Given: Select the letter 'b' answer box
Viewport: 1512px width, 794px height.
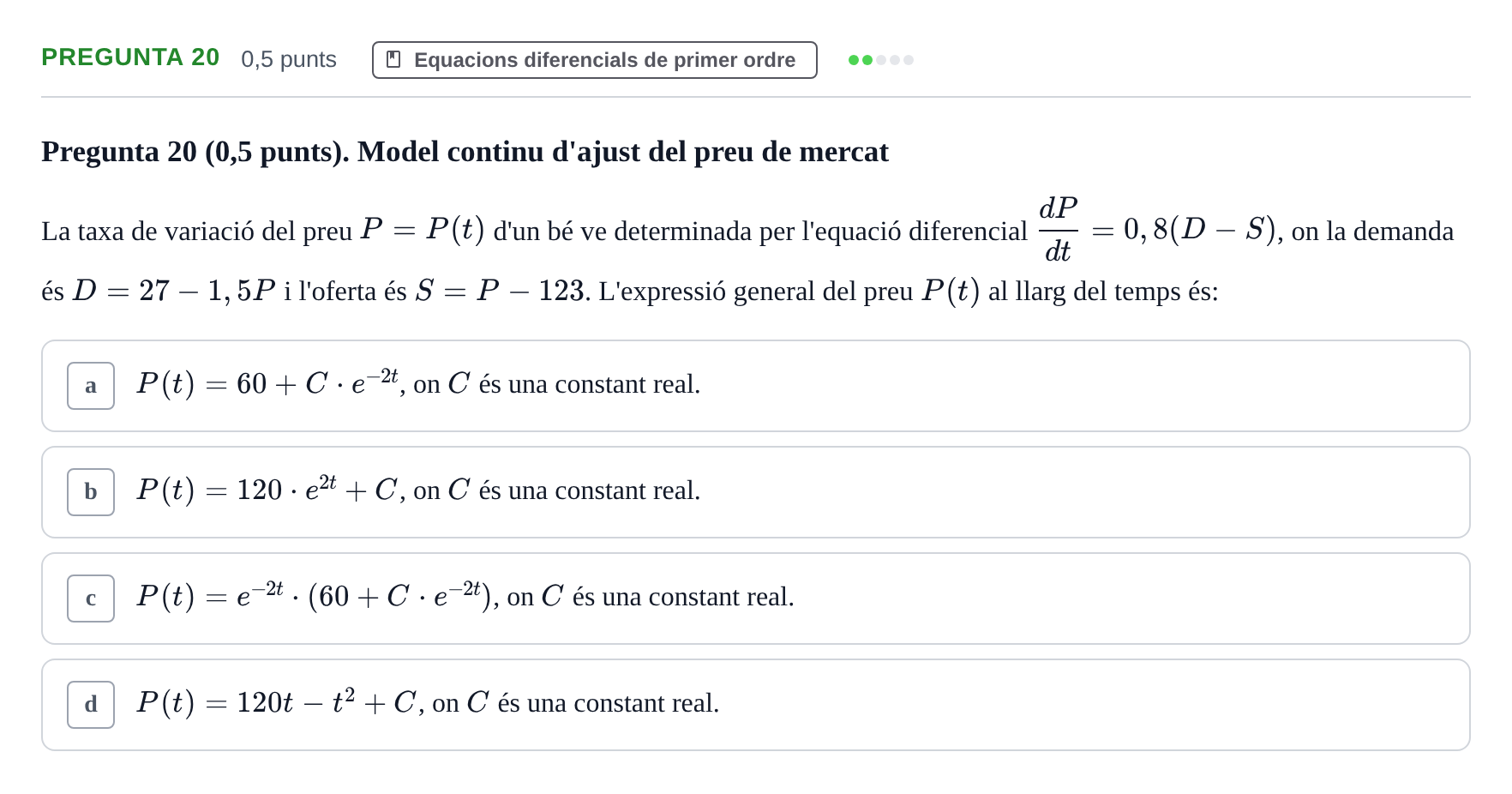Looking at the screenshot, I should point(91,492).
